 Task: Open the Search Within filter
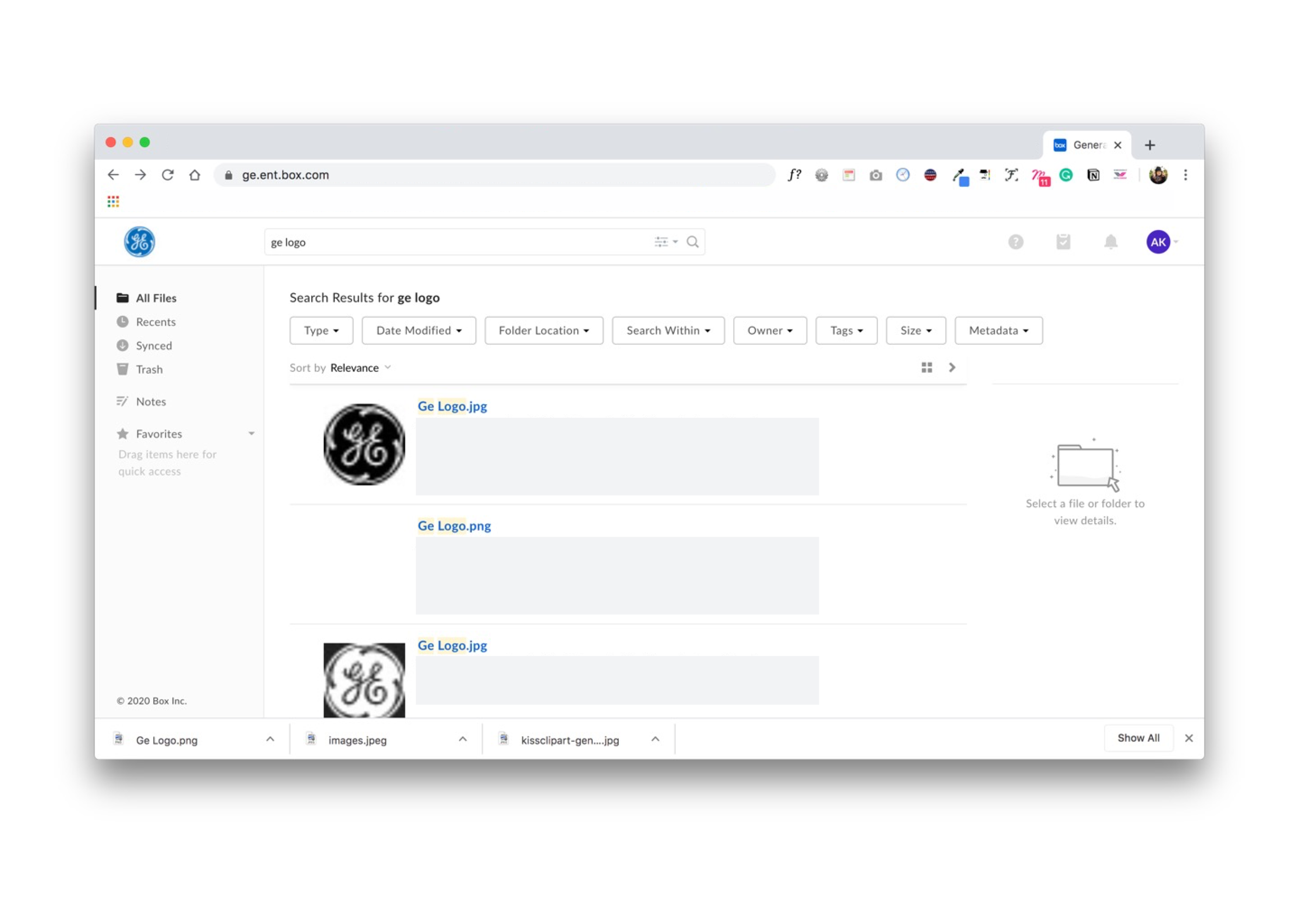668,331
